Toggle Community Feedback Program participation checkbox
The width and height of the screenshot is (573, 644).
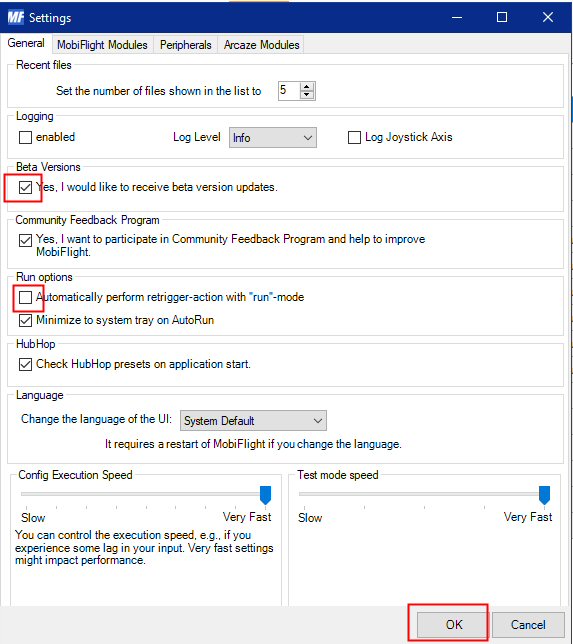(25, 240)
